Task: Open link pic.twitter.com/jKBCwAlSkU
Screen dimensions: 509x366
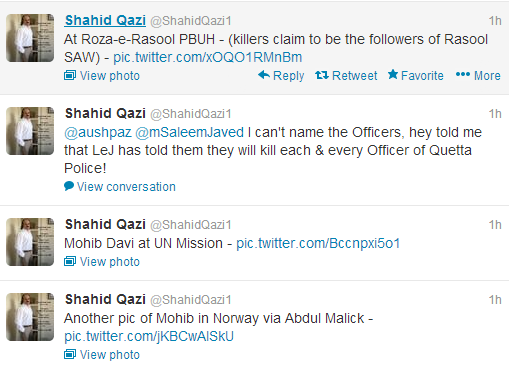Action: (149, 336)
